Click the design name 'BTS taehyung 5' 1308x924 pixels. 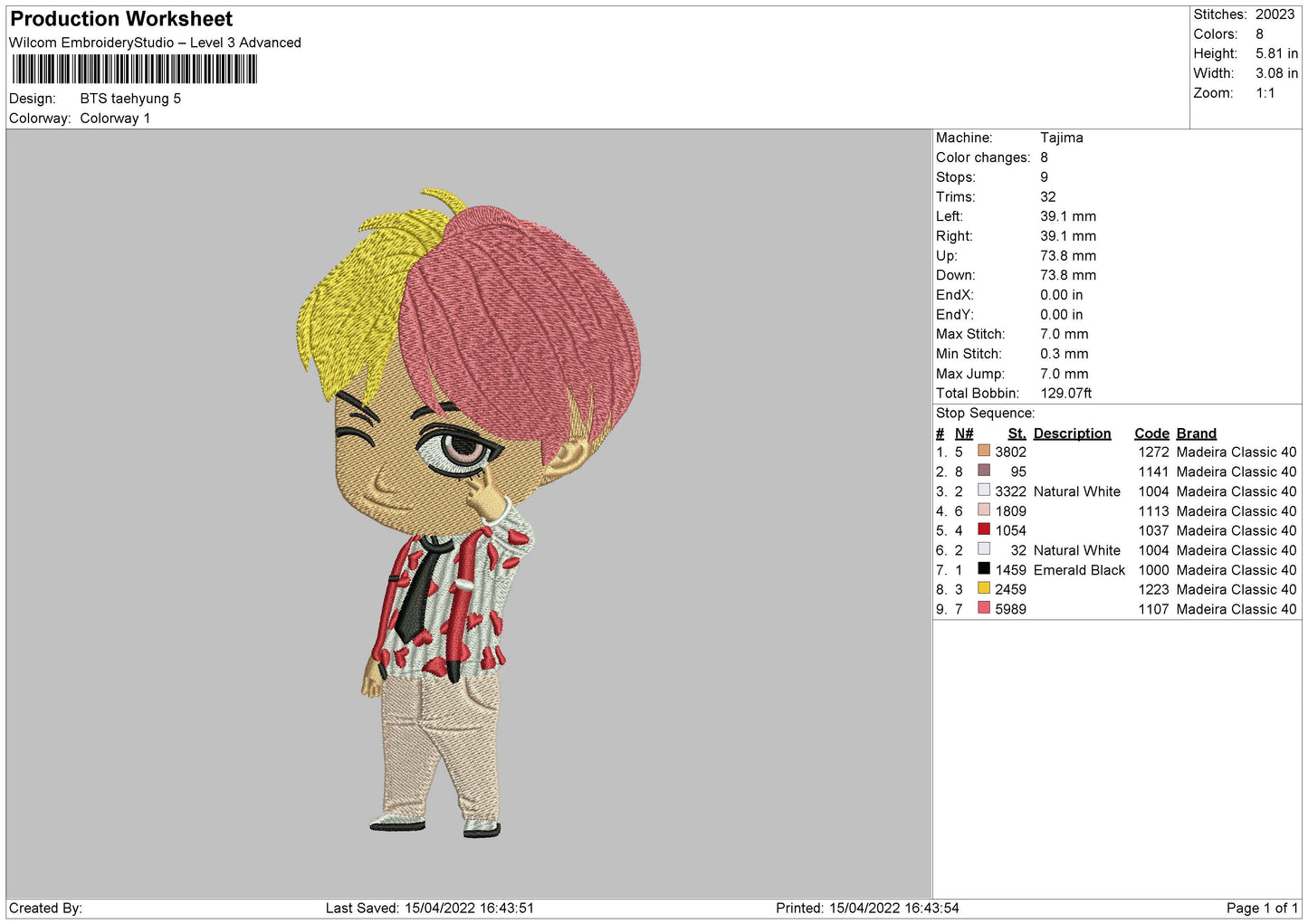[x=130, y=99]
